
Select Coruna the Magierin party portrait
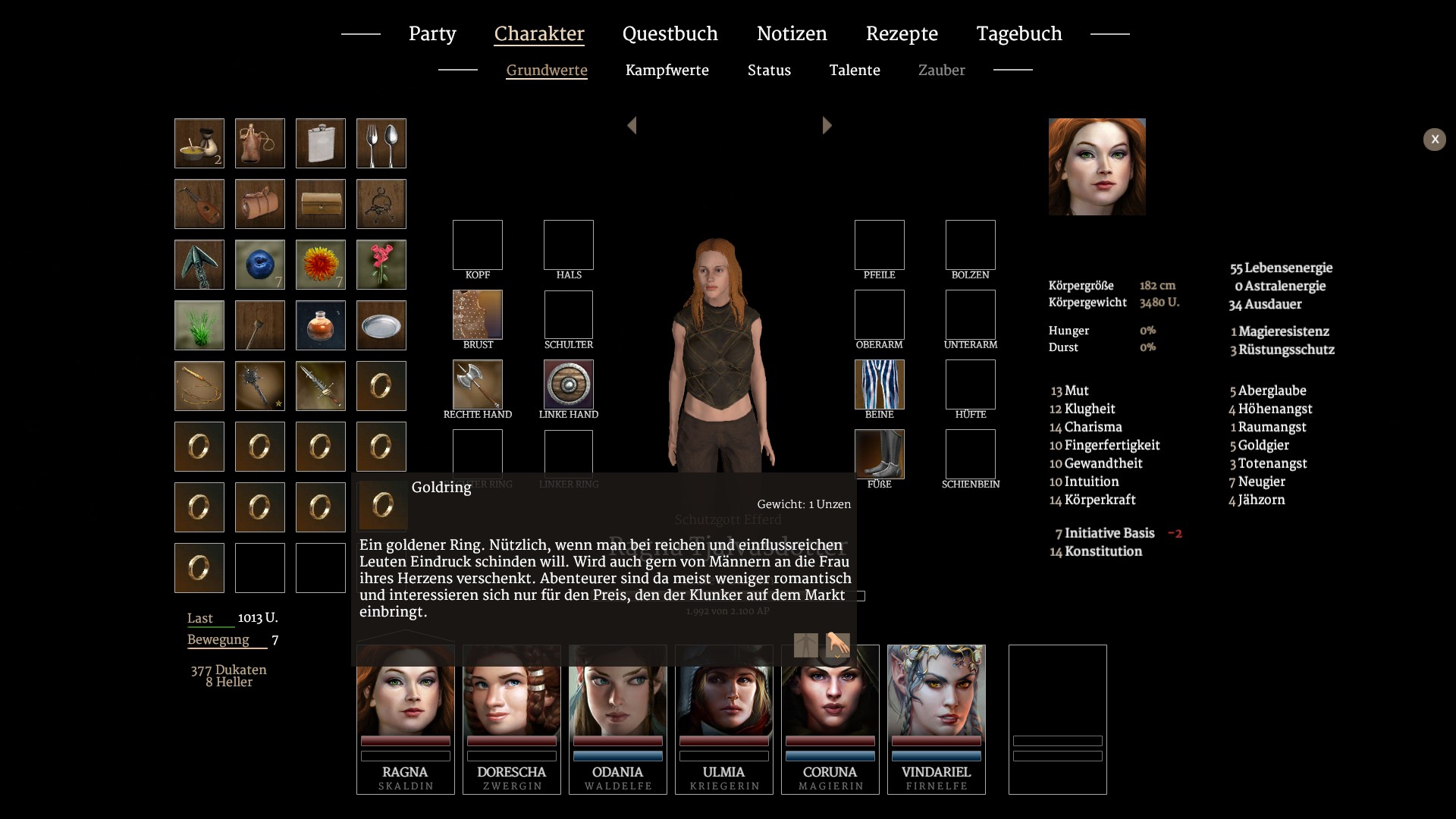pos(830,720)
